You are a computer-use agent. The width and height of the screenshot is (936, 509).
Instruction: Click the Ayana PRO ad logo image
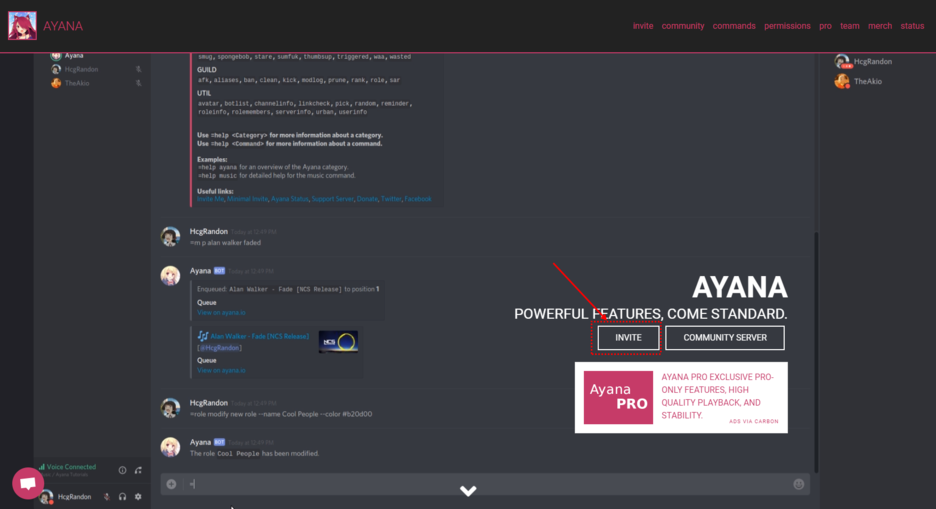(x=618, y=397)
